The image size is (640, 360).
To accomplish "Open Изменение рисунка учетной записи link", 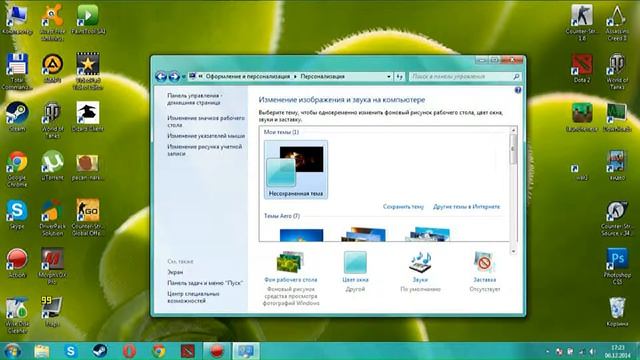I will tap(204, 150).
